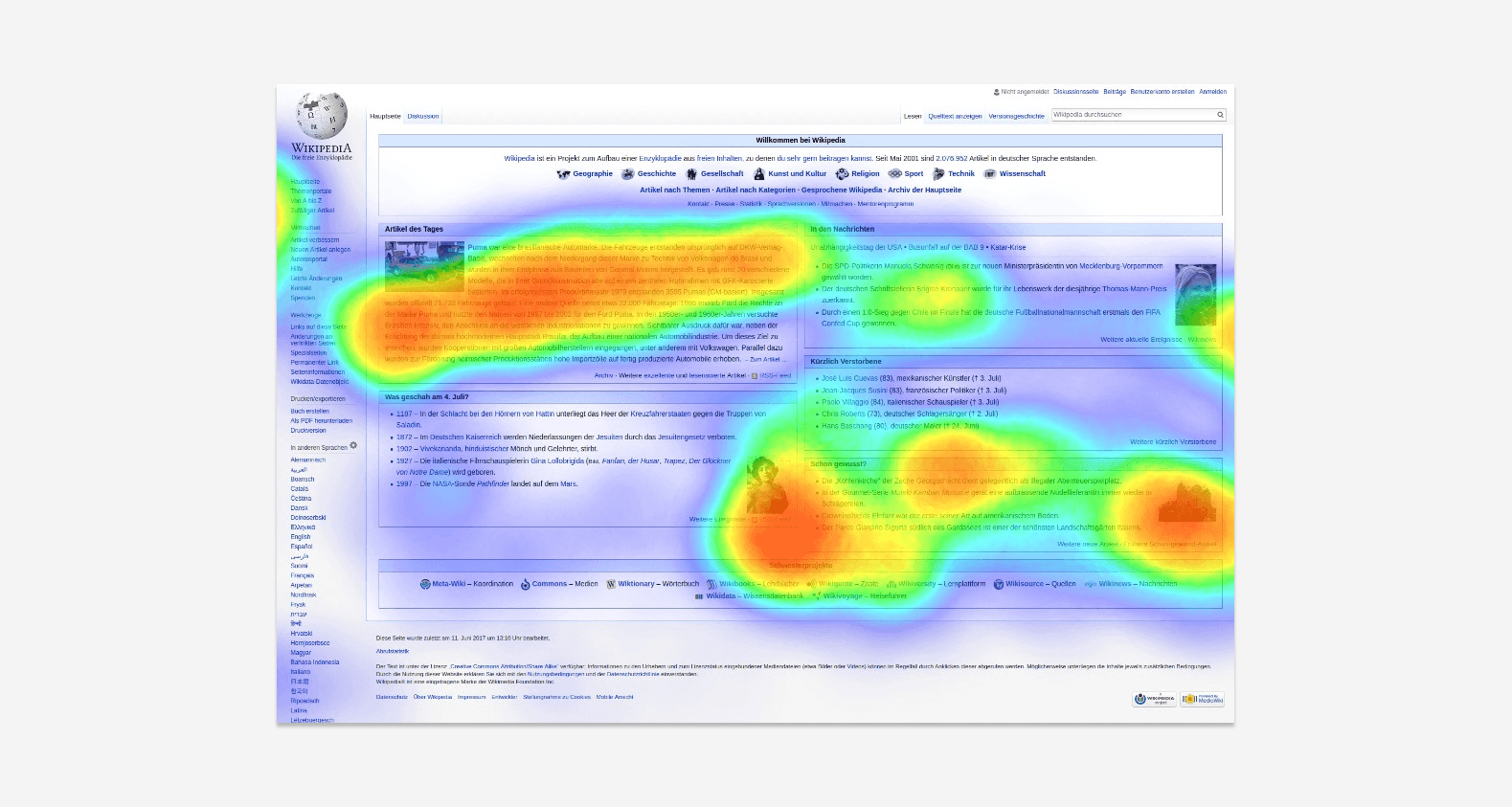Click the Wissenschaft portal icon
The image size is (1512, 807).
[990, 174]
